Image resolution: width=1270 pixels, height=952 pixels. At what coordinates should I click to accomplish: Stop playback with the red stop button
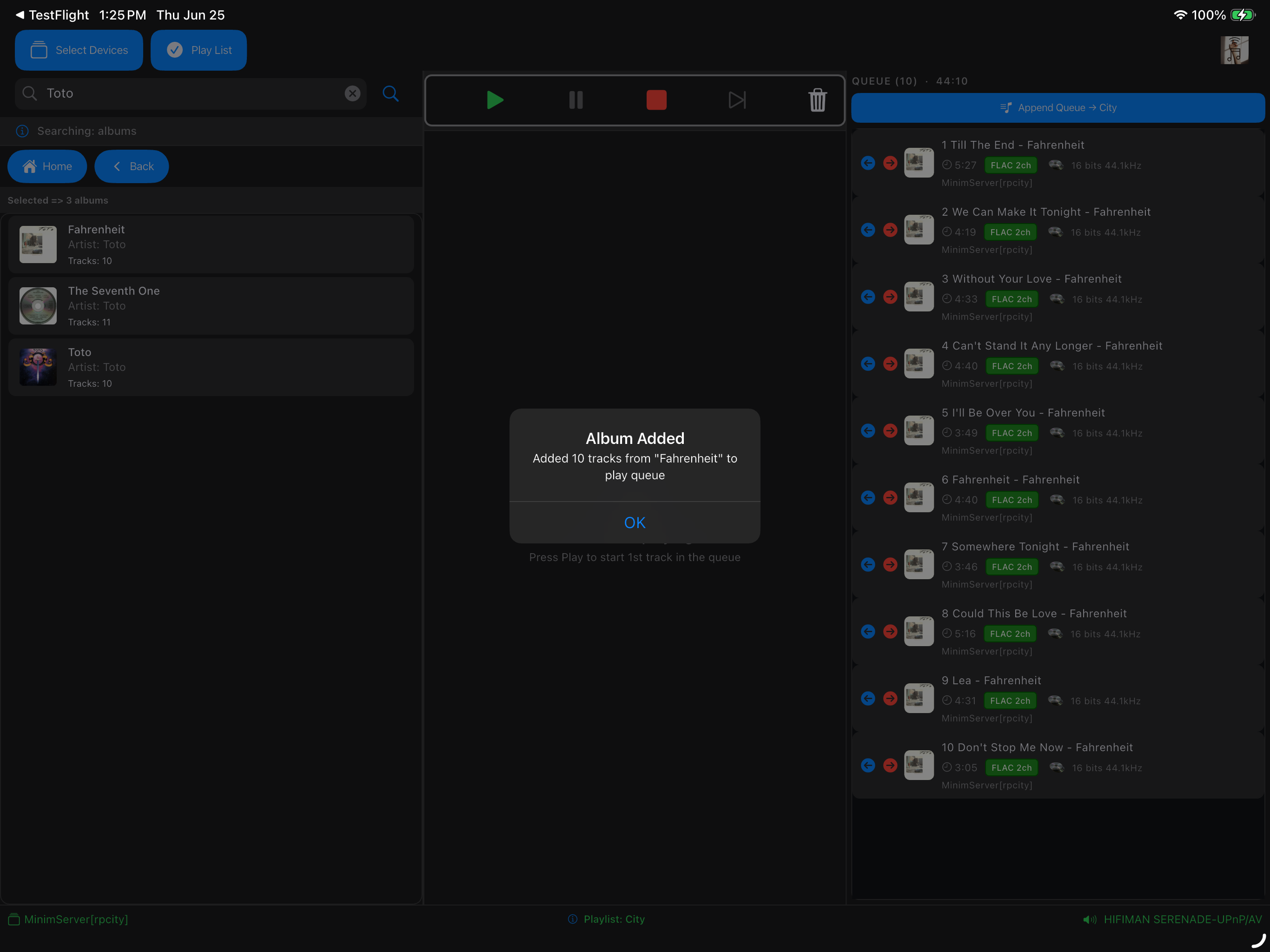pyautogui.click(x=656, y=100)
